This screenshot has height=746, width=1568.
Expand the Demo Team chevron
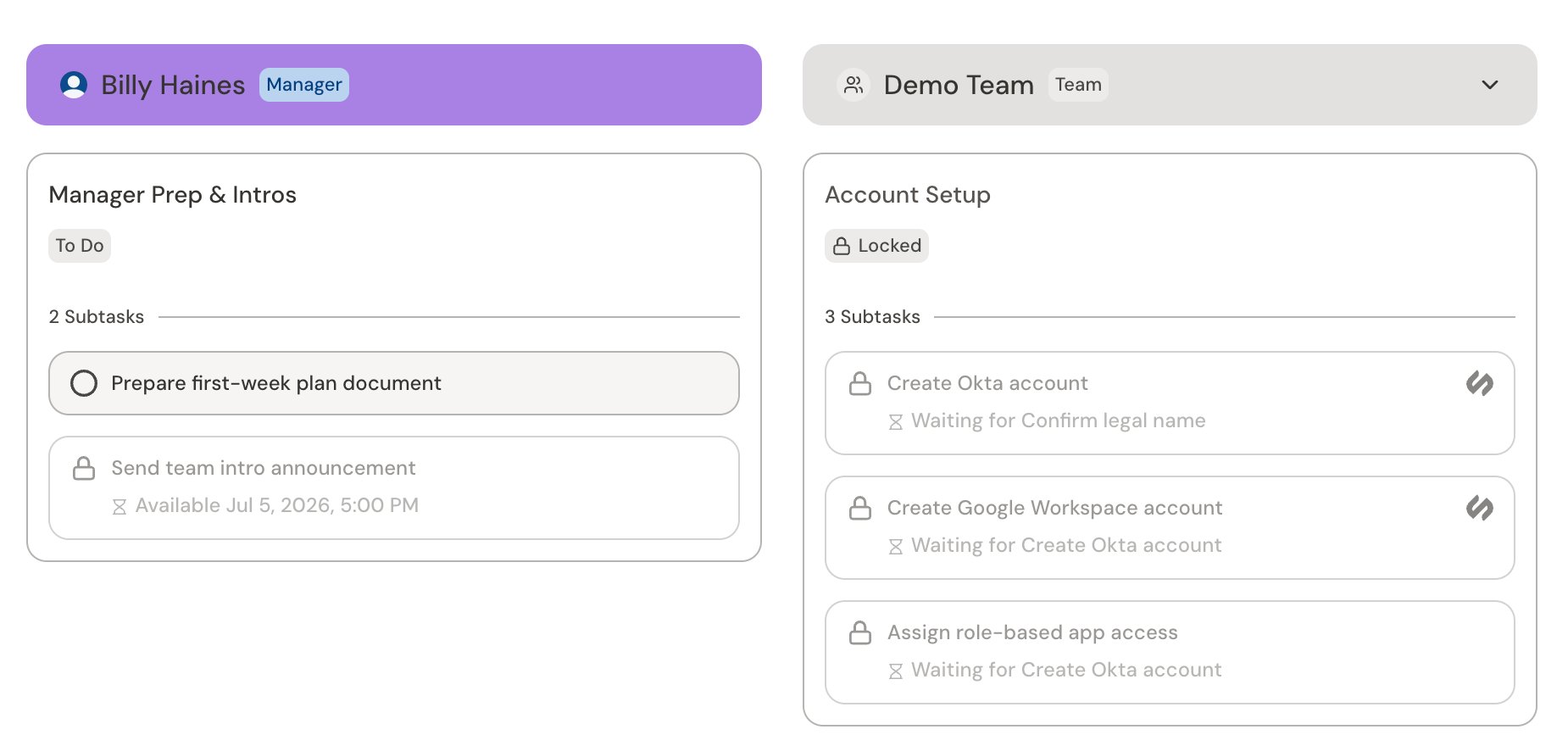1489,85
